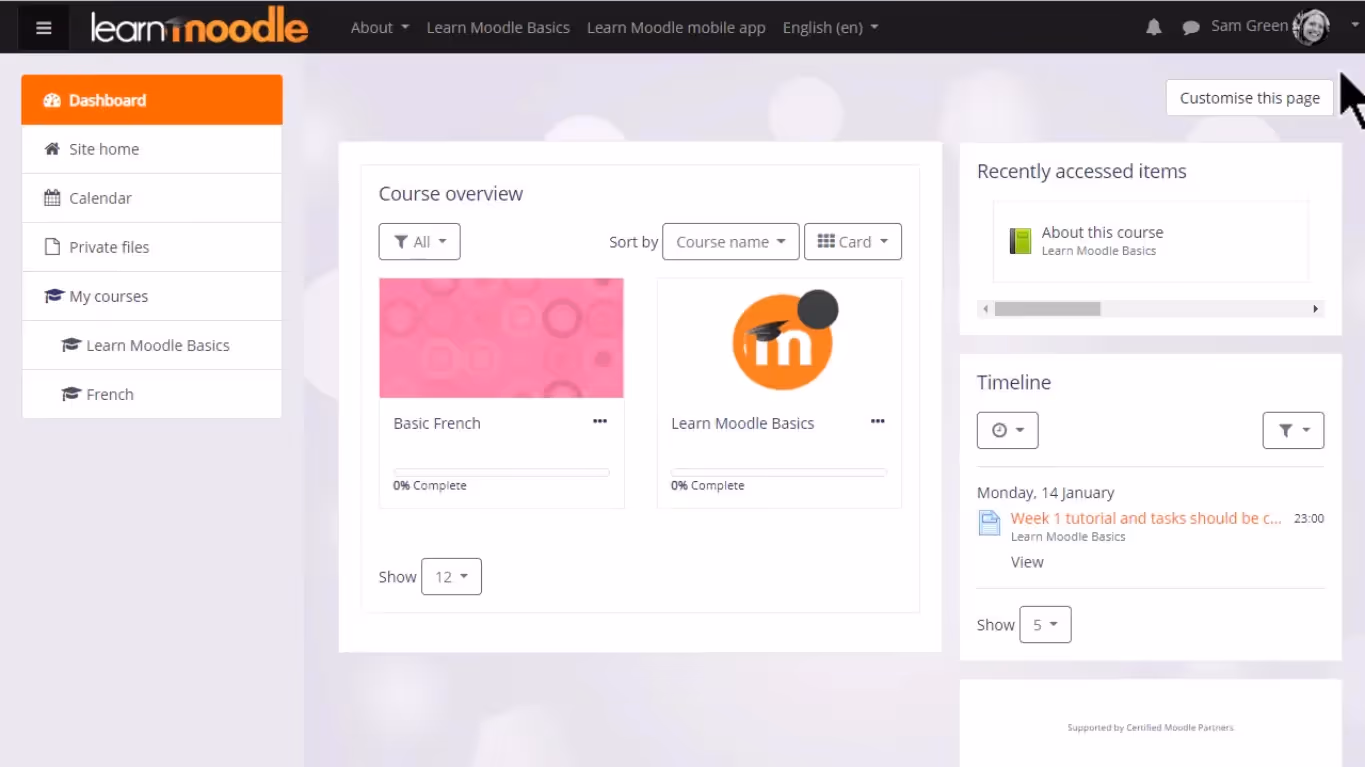Open Timeline clock date filter dropdown
Screen dimensions: 1365x767
click(x=1007, y=430)
